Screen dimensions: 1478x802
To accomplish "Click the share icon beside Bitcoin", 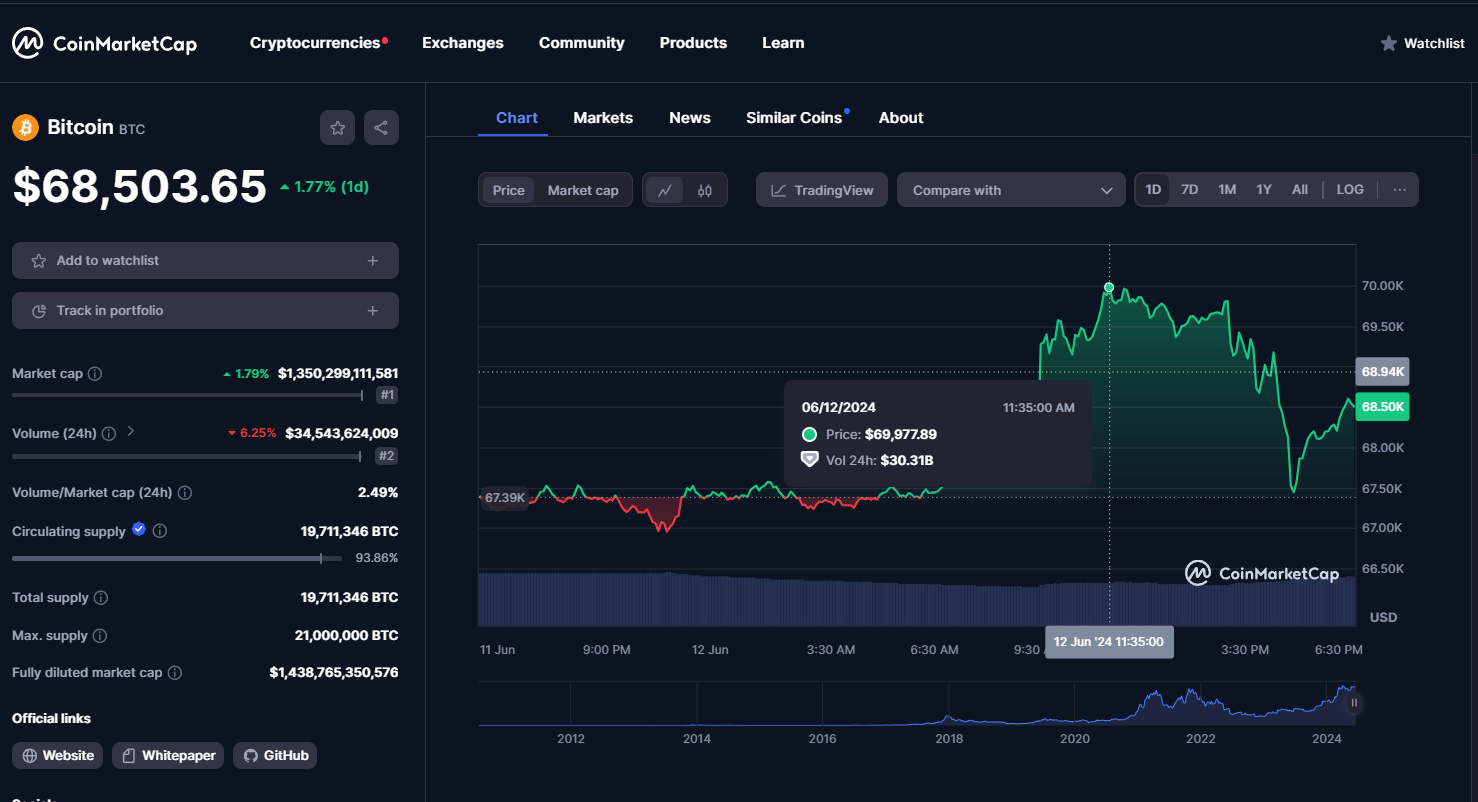I will (x=381, y=128).
